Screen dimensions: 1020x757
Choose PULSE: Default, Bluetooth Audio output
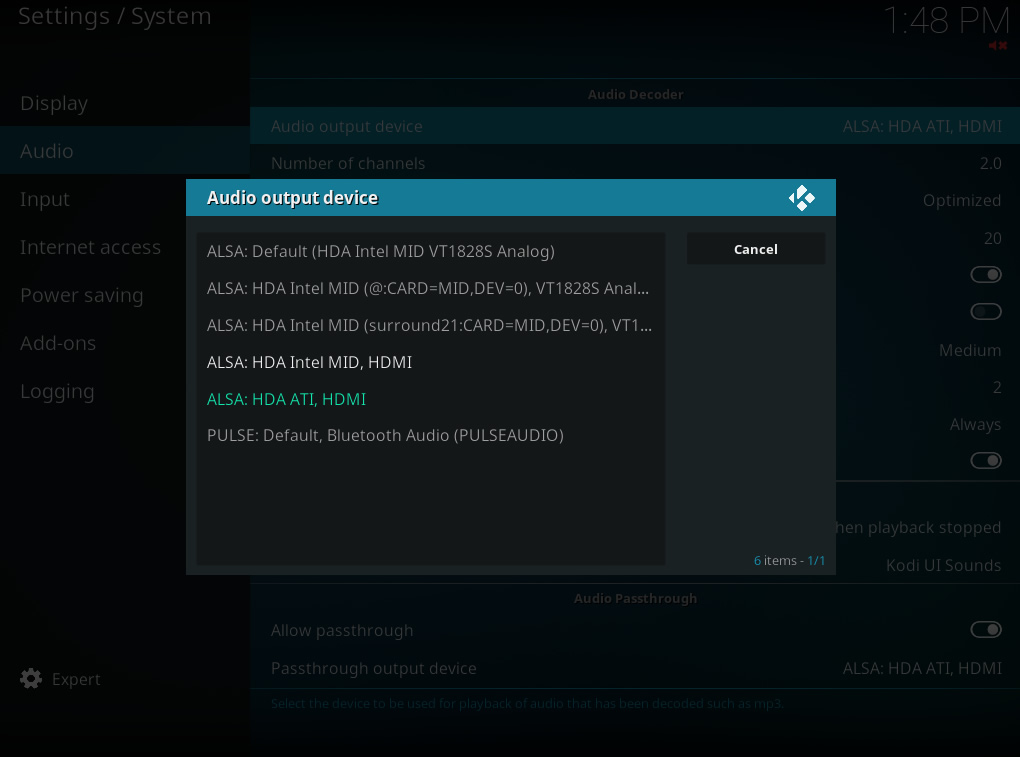[385, 435]
